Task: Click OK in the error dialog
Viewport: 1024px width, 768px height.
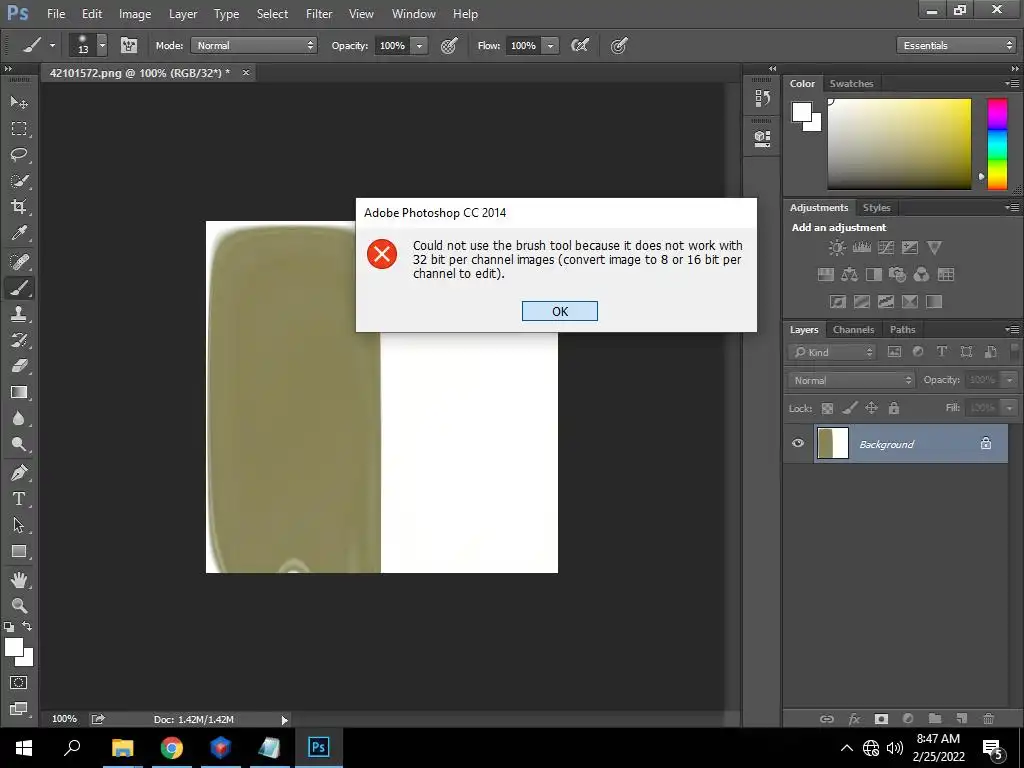Action: 560,311
